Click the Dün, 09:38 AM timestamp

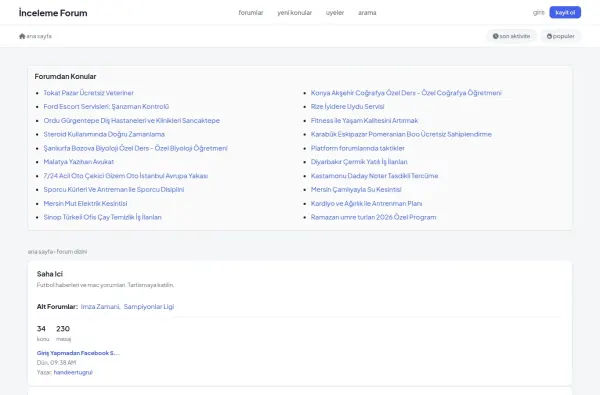click(56, 362)
